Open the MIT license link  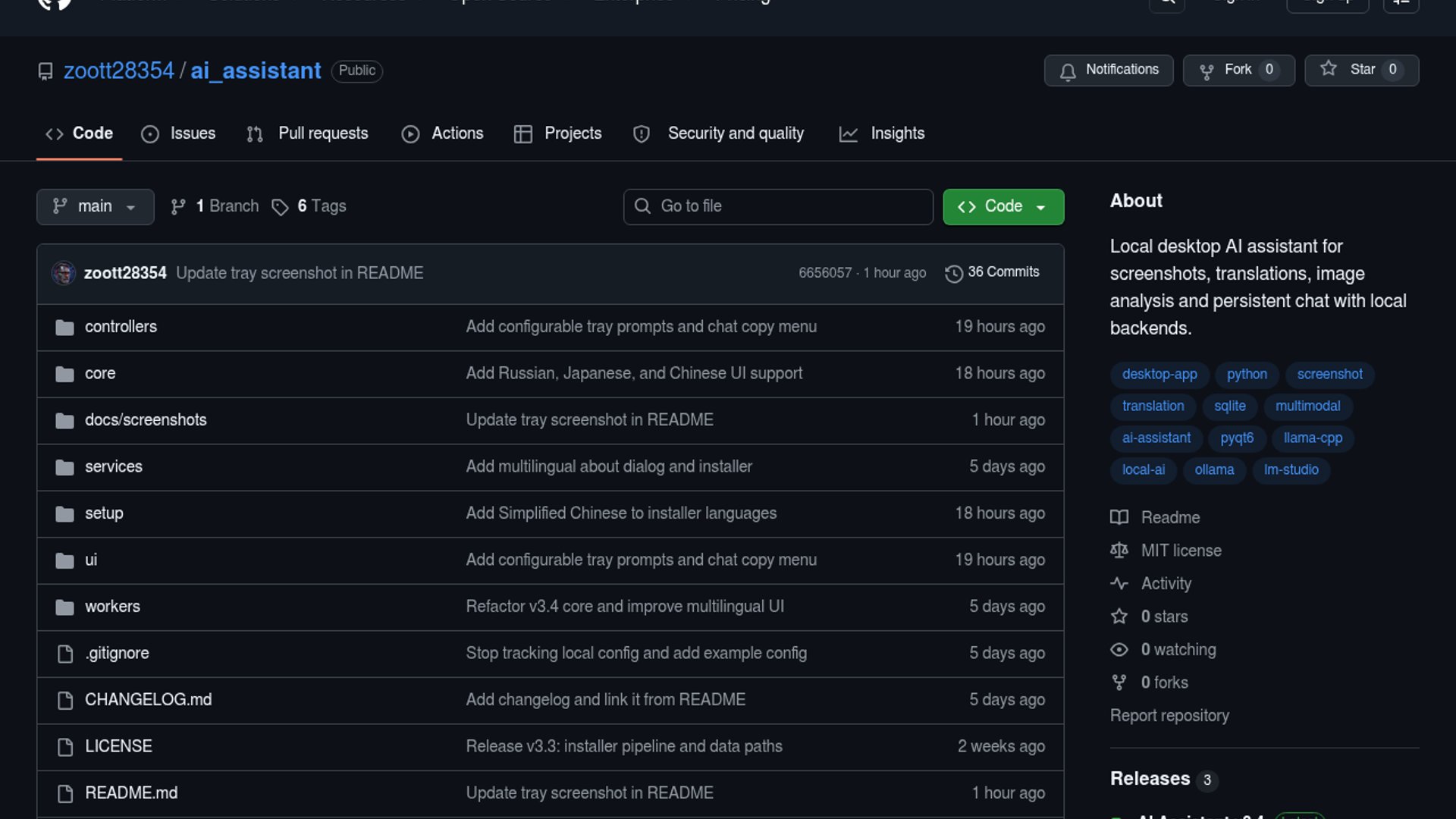coord(1181,551)
